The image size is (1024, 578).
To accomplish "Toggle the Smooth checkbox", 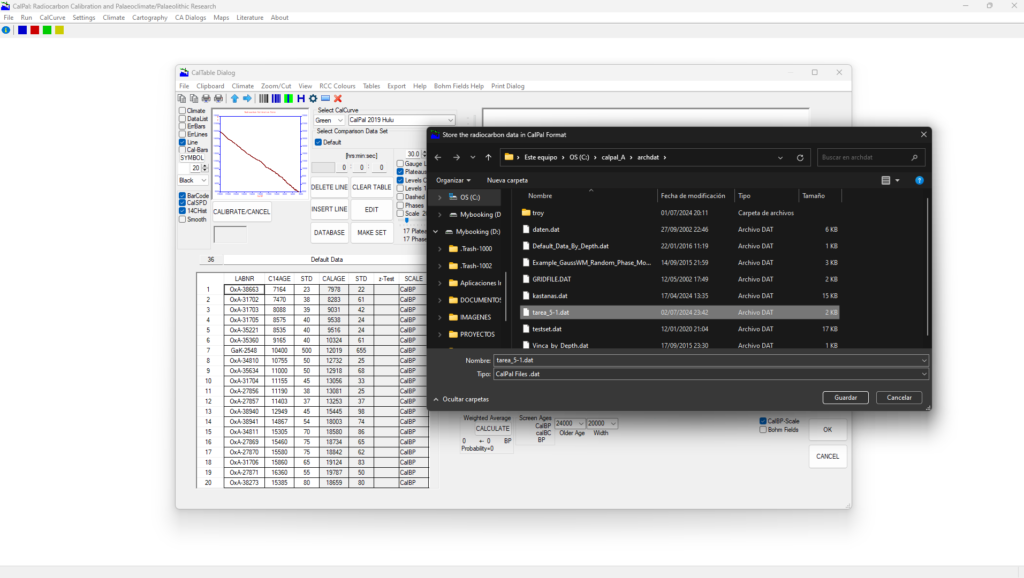I will pos(182,219).
